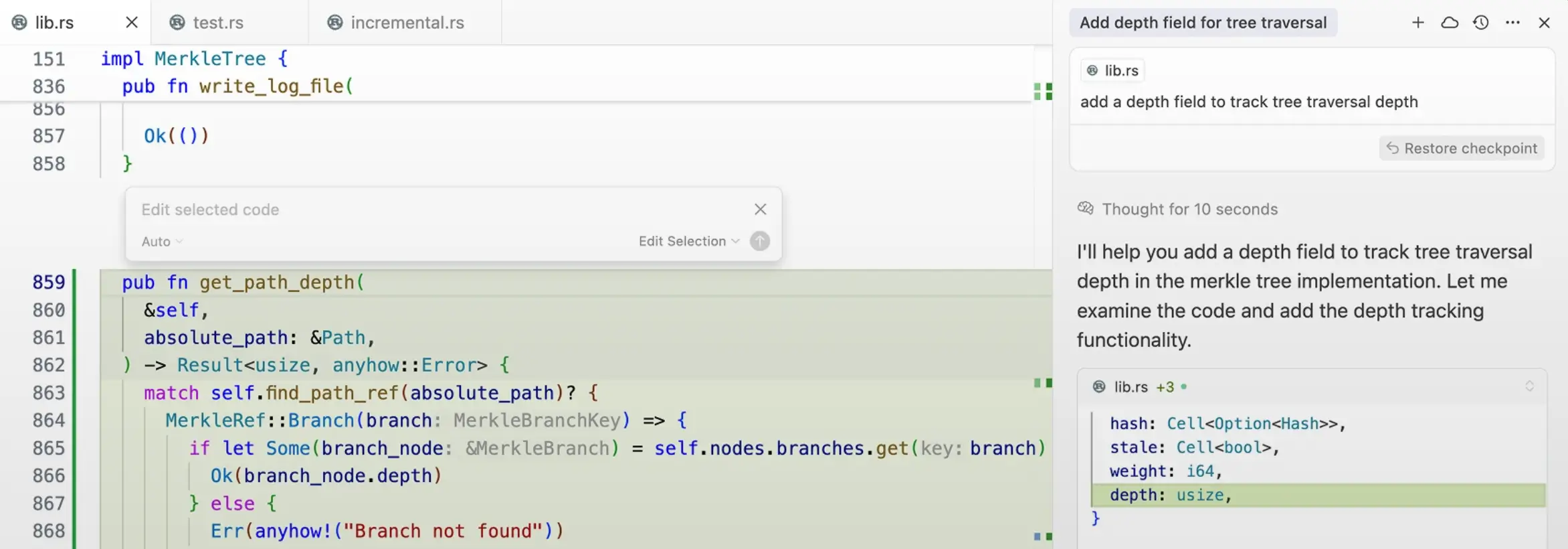This screenshot has height=549, width=1568.
Task: Click 'Err(anyhow!("Branch not found"))' line
Action: [387, 531]
